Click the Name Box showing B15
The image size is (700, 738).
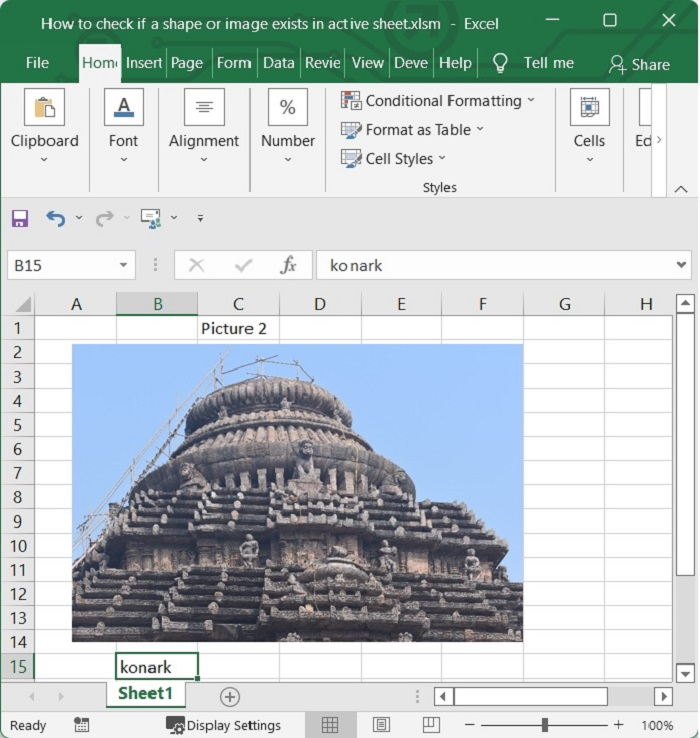71,265
